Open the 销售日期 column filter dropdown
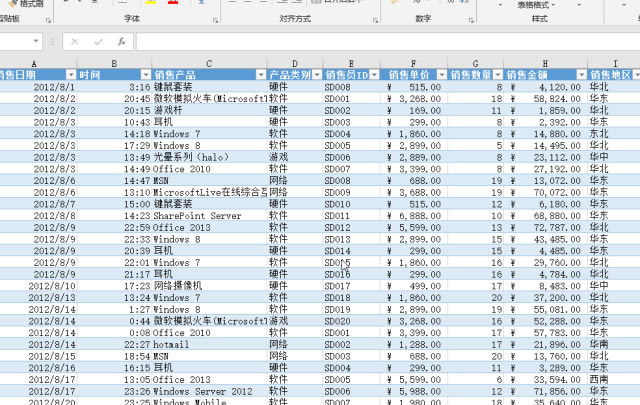Screen dimensions: 640x405 (x=70, y=75)
